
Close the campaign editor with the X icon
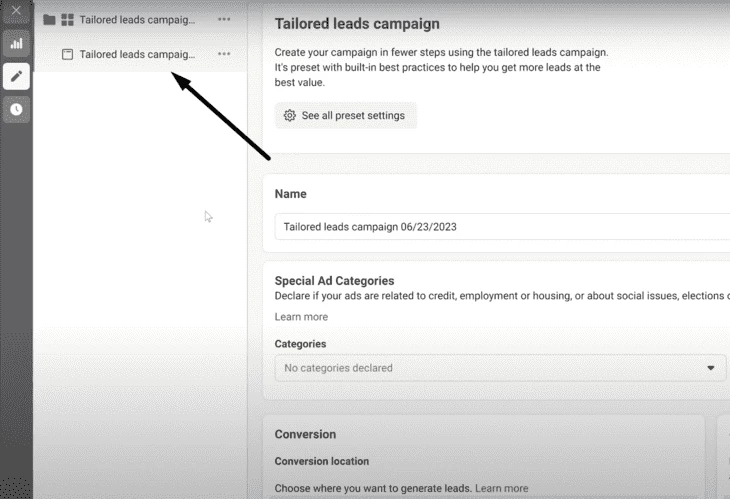(x=16, y=11)
